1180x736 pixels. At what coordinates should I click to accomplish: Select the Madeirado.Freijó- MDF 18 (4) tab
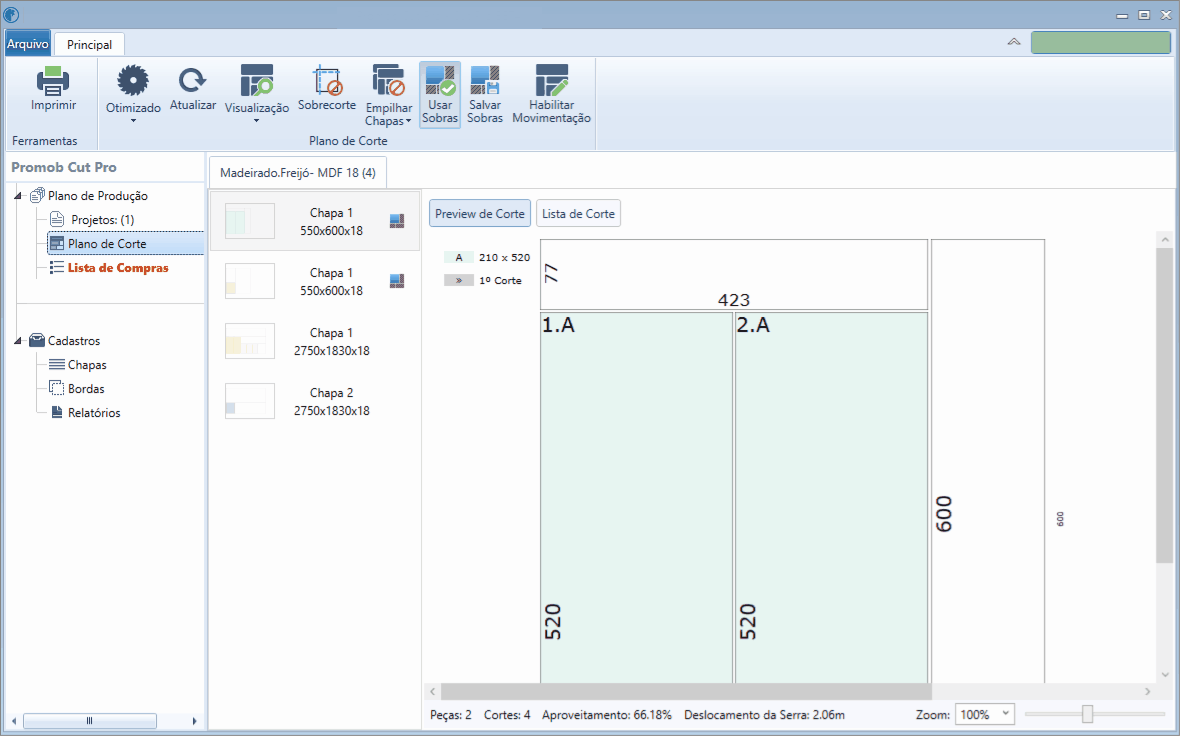(297, 173)
